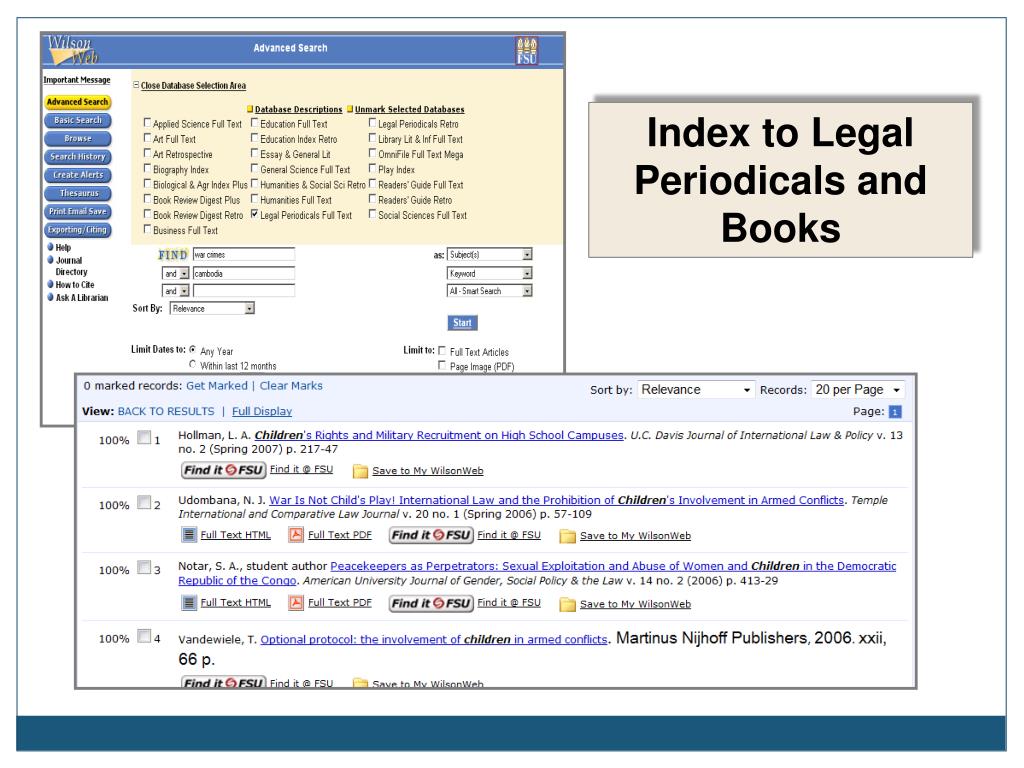Open Create Alerts in sidebar
The image size is (1024, 768).
click(x=77, y=175)
